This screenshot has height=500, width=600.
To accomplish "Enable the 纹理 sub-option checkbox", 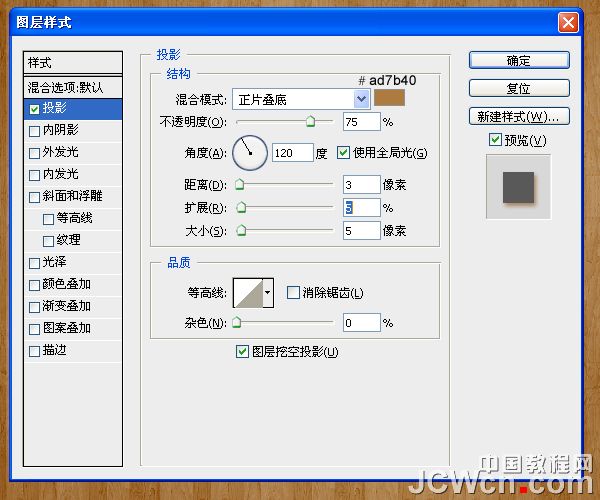I will click(x=48, y=241).
